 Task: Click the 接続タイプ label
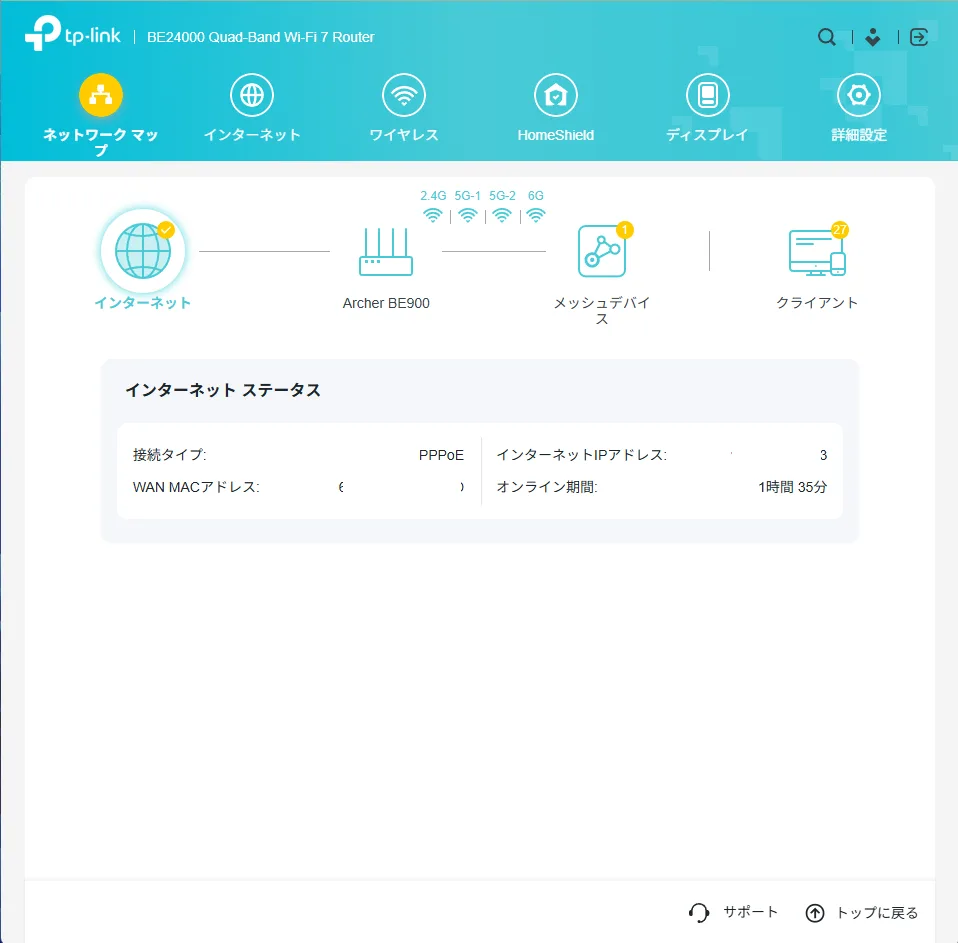click(170, 455)
